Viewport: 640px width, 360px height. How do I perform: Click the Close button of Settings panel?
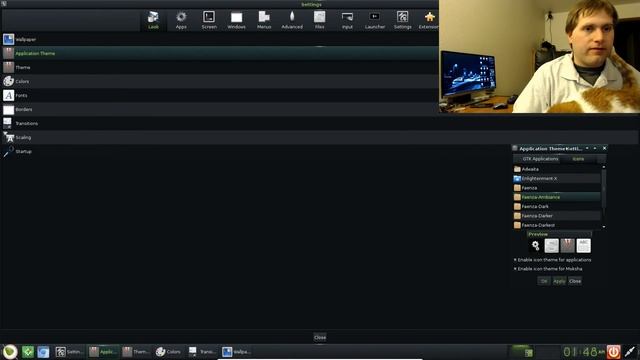[320, 337]
